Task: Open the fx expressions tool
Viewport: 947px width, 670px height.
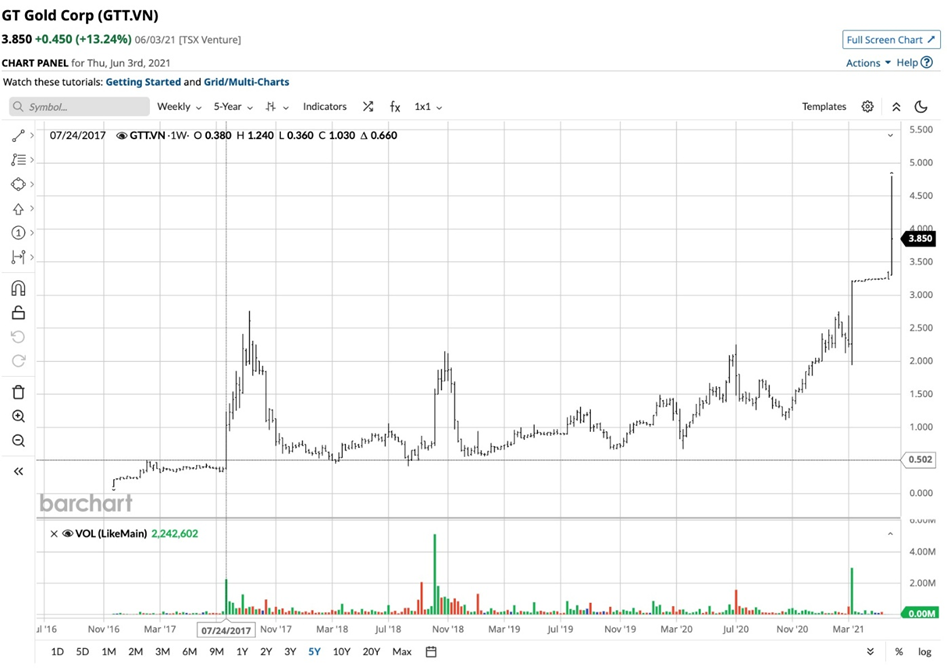Action: pyautogui.click(x=395, y=107)
